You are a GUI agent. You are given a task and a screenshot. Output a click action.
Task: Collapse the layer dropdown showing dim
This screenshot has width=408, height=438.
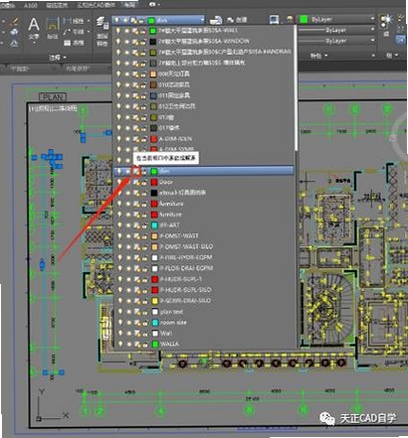158,20
